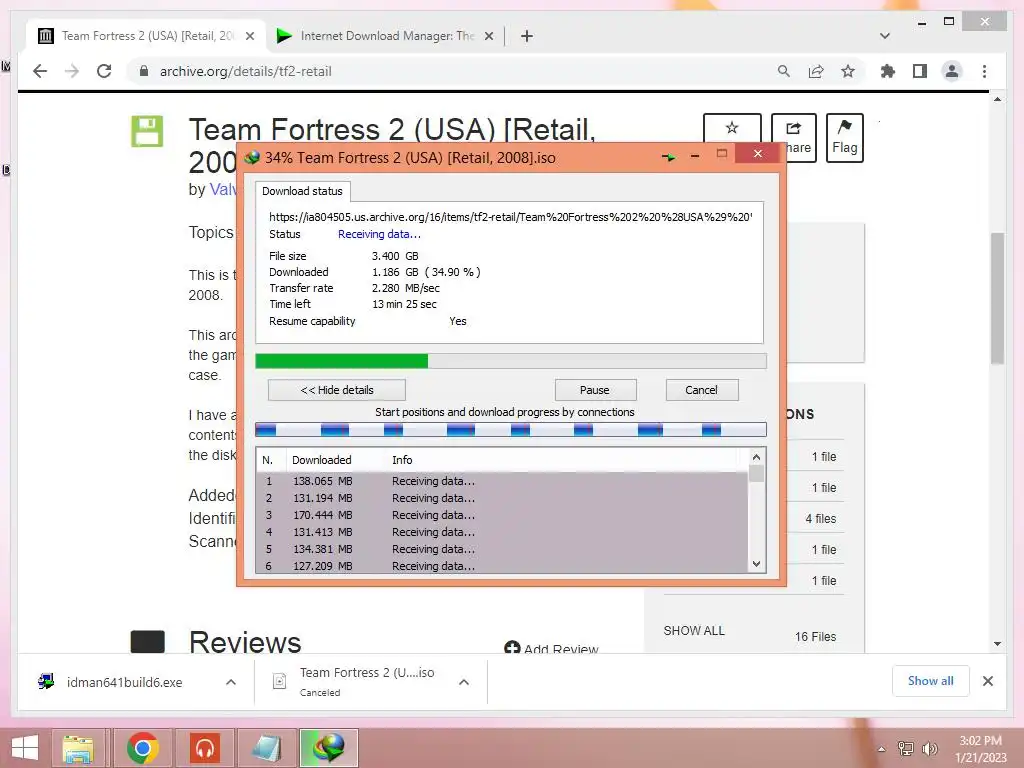Click the share page icon in address bar

pyautogui.click(x=816, y=71)
